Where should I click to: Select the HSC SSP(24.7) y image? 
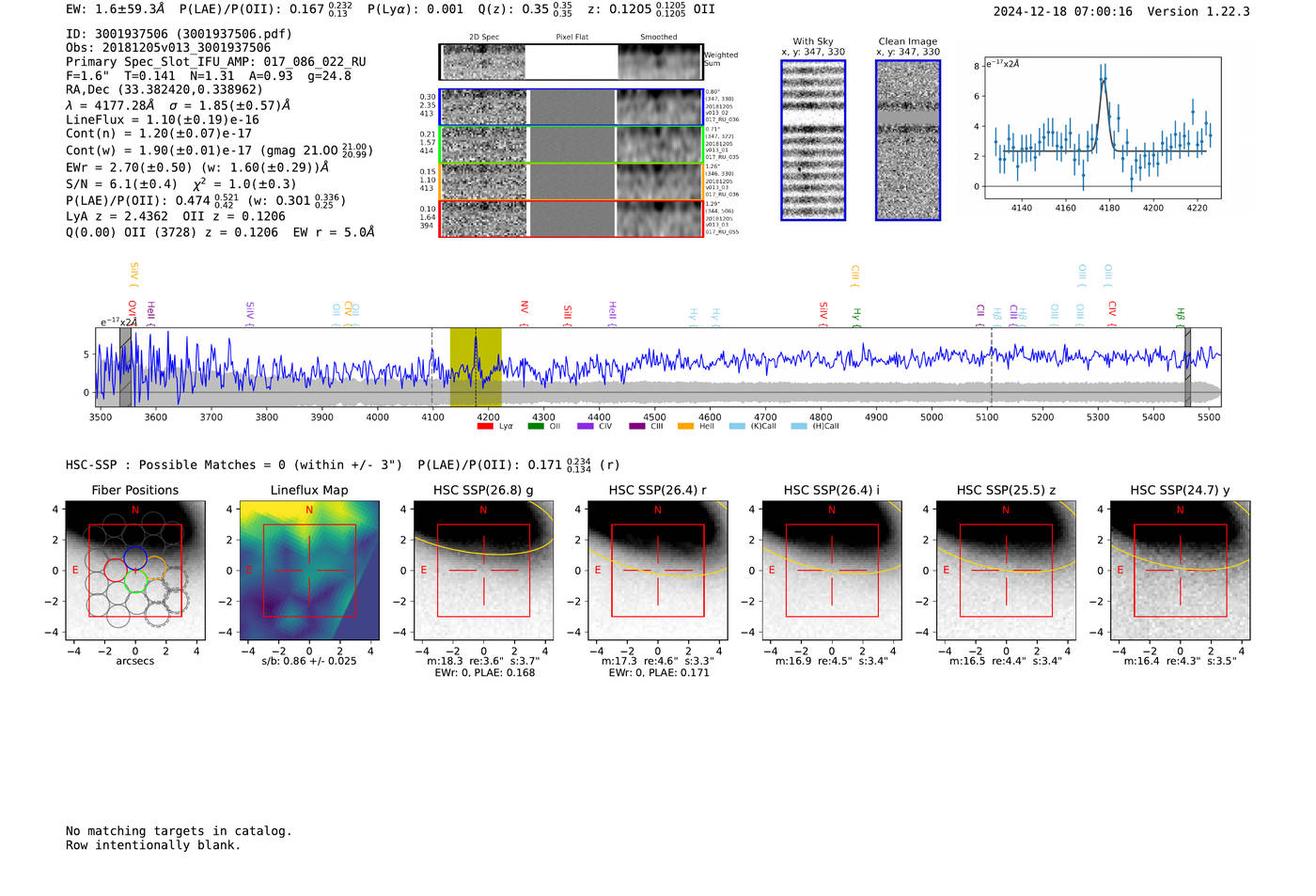click(1180, 570)
